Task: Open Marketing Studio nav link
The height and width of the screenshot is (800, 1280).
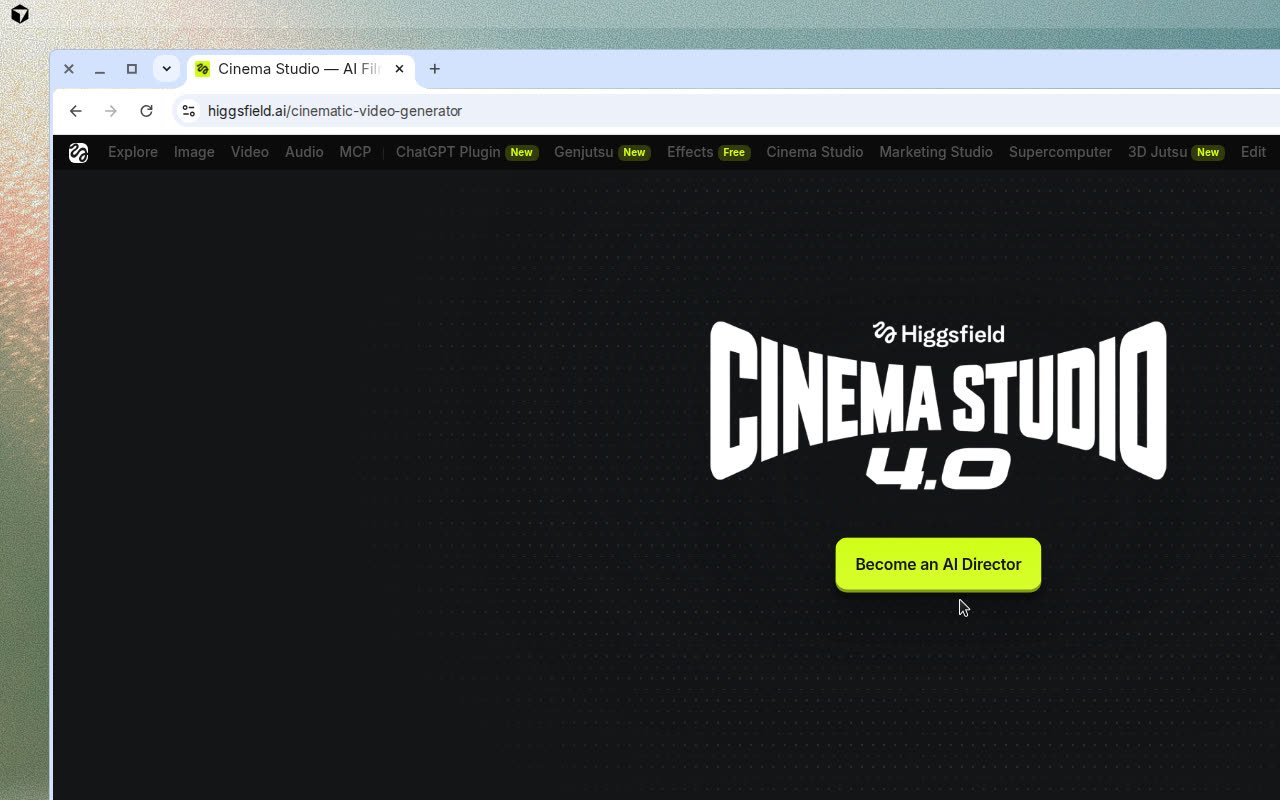Action: (x=936, y=152)
